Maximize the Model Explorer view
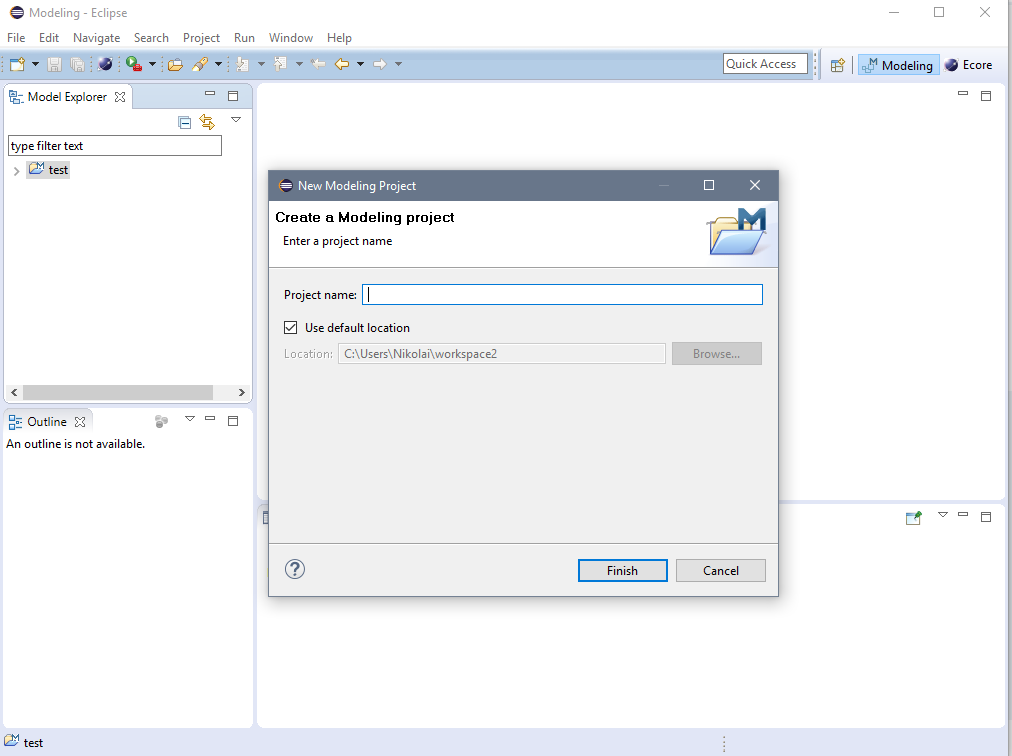The width and height of the screenshot is (1012, 756). click(x=233, y=96)
